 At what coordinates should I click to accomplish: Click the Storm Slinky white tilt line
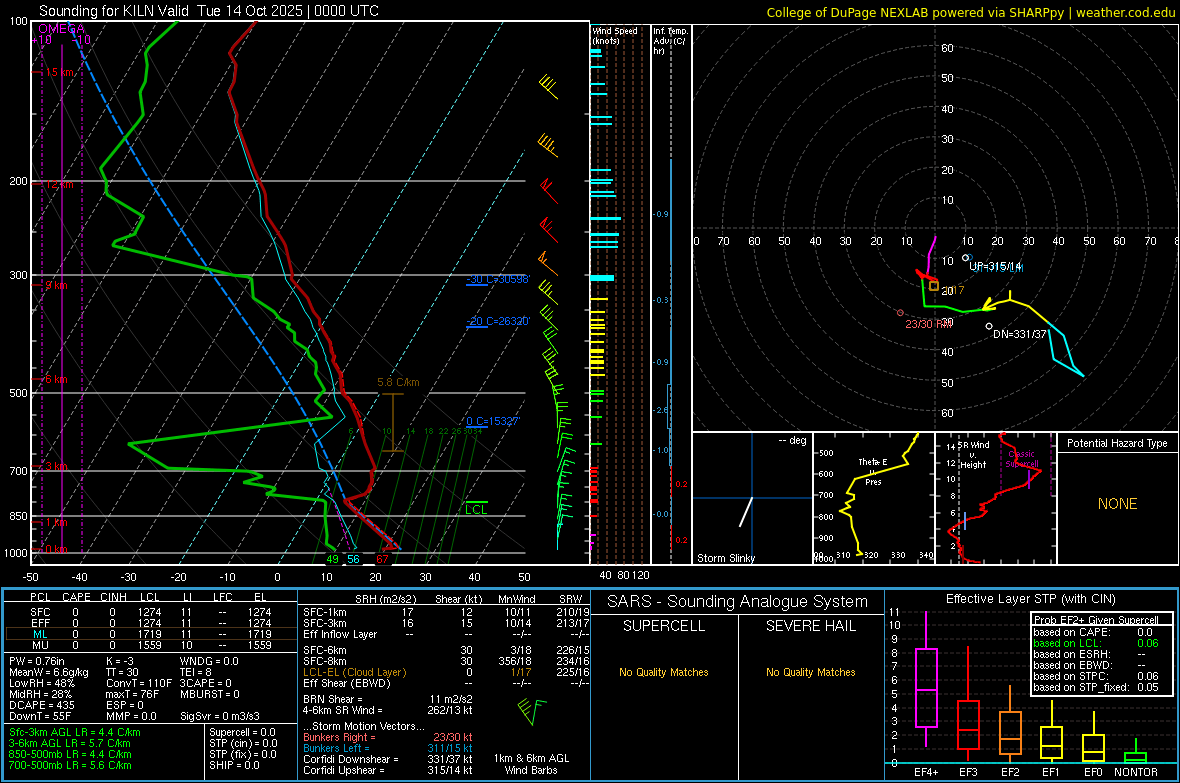[x=746, y=511]
